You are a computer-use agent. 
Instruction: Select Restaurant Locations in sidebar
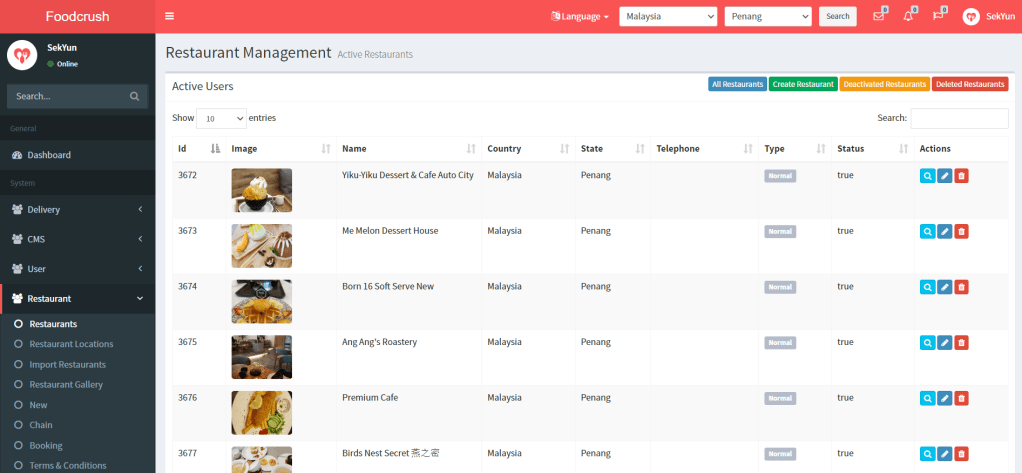71,344
